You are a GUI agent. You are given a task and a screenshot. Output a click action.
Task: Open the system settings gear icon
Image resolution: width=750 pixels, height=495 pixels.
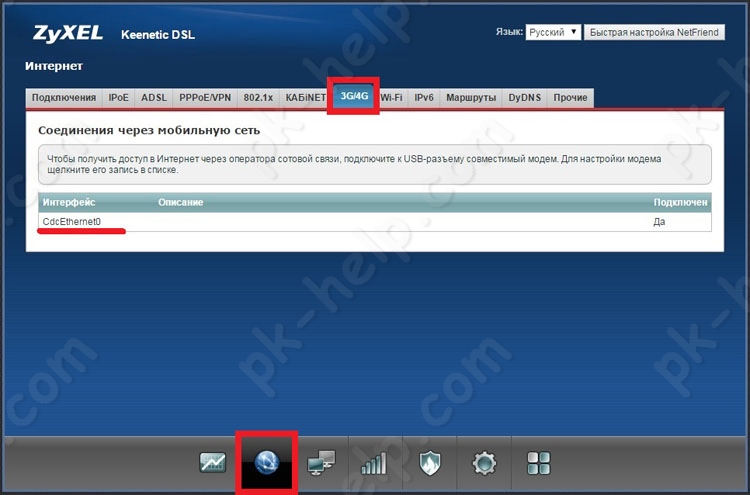pos(484,463)
